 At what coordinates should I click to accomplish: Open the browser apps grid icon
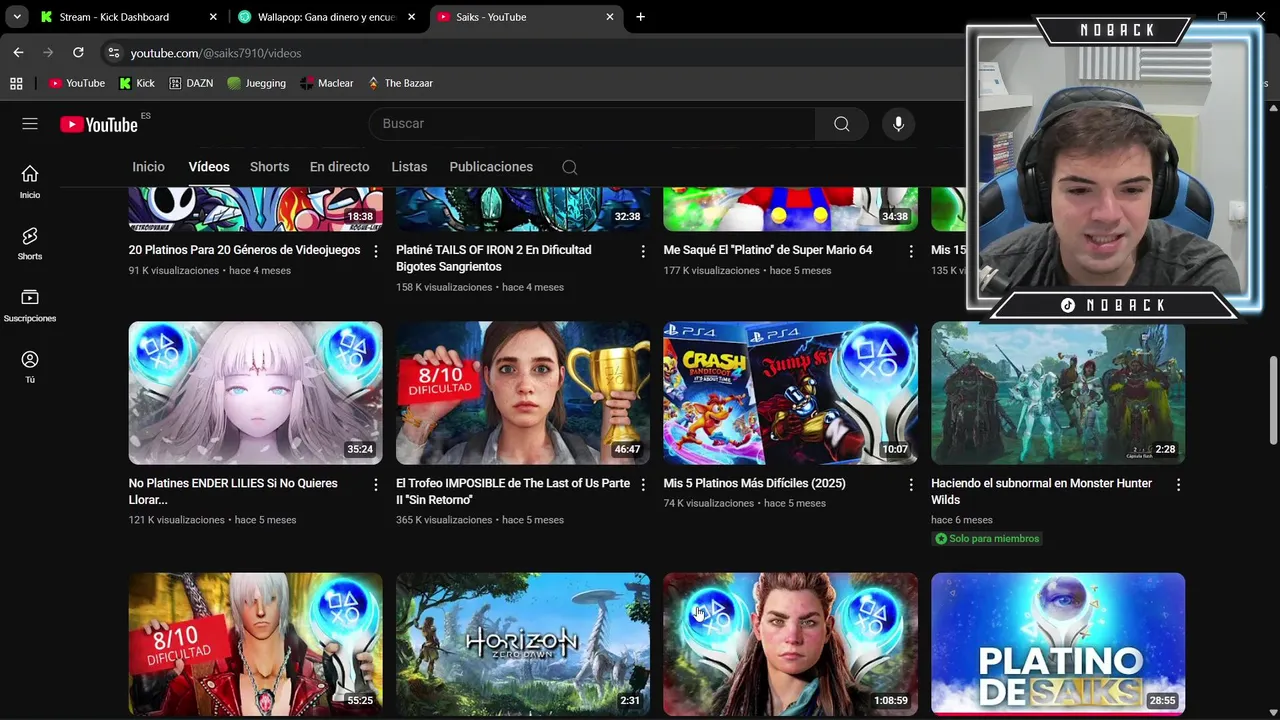16,83
